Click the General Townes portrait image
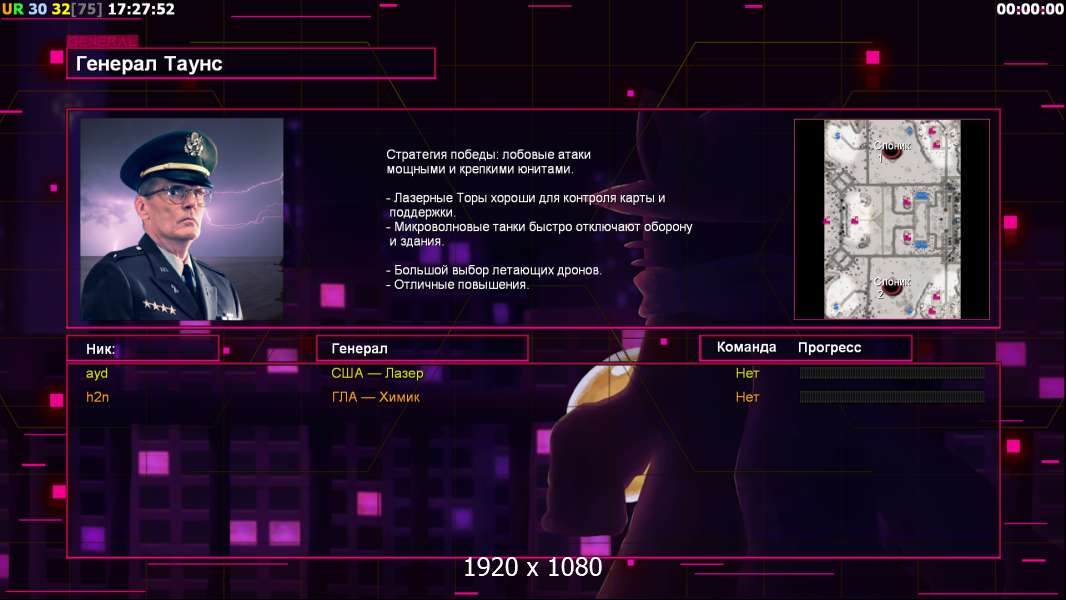This screenshot has width=1066, height=600. 182,219
